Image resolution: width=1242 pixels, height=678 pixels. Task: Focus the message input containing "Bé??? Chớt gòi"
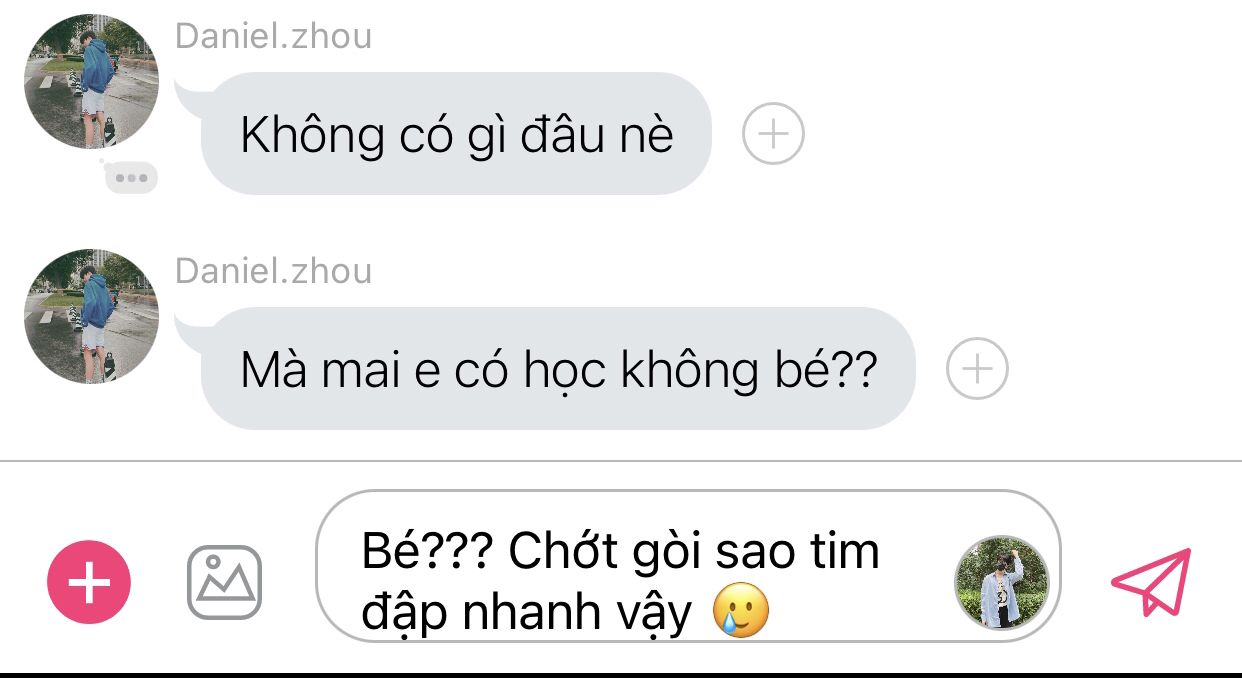click(688, 566)
